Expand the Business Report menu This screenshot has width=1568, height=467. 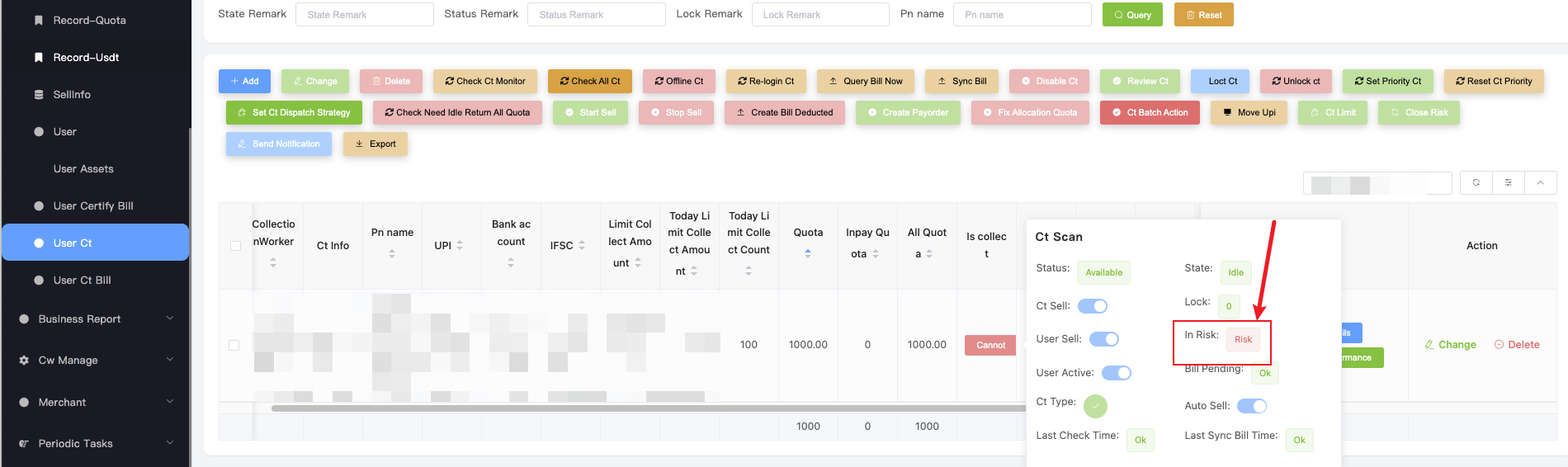pos(96,319)
